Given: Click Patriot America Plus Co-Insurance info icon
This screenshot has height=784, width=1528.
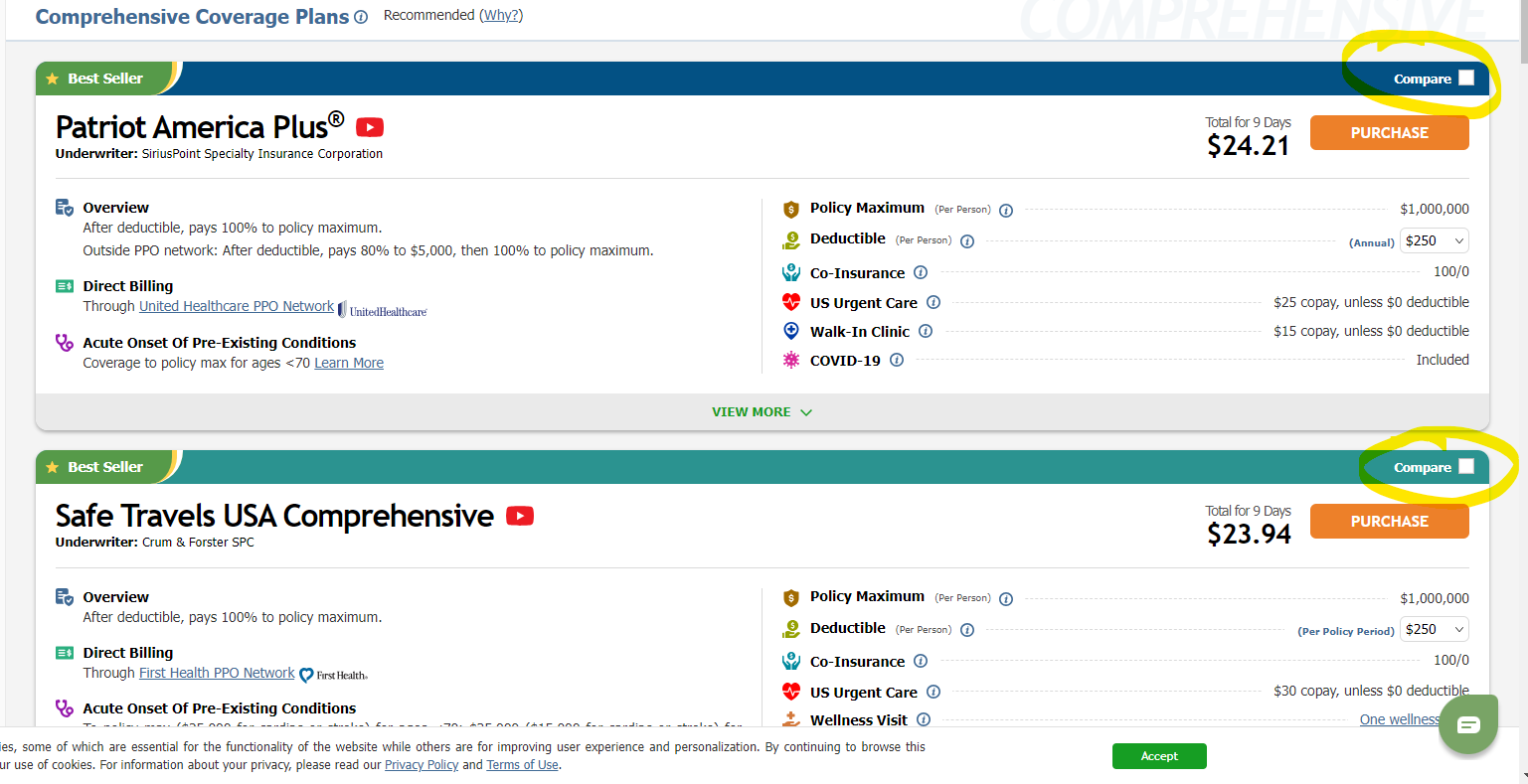Looking at the screenshot, I should 921,272.
